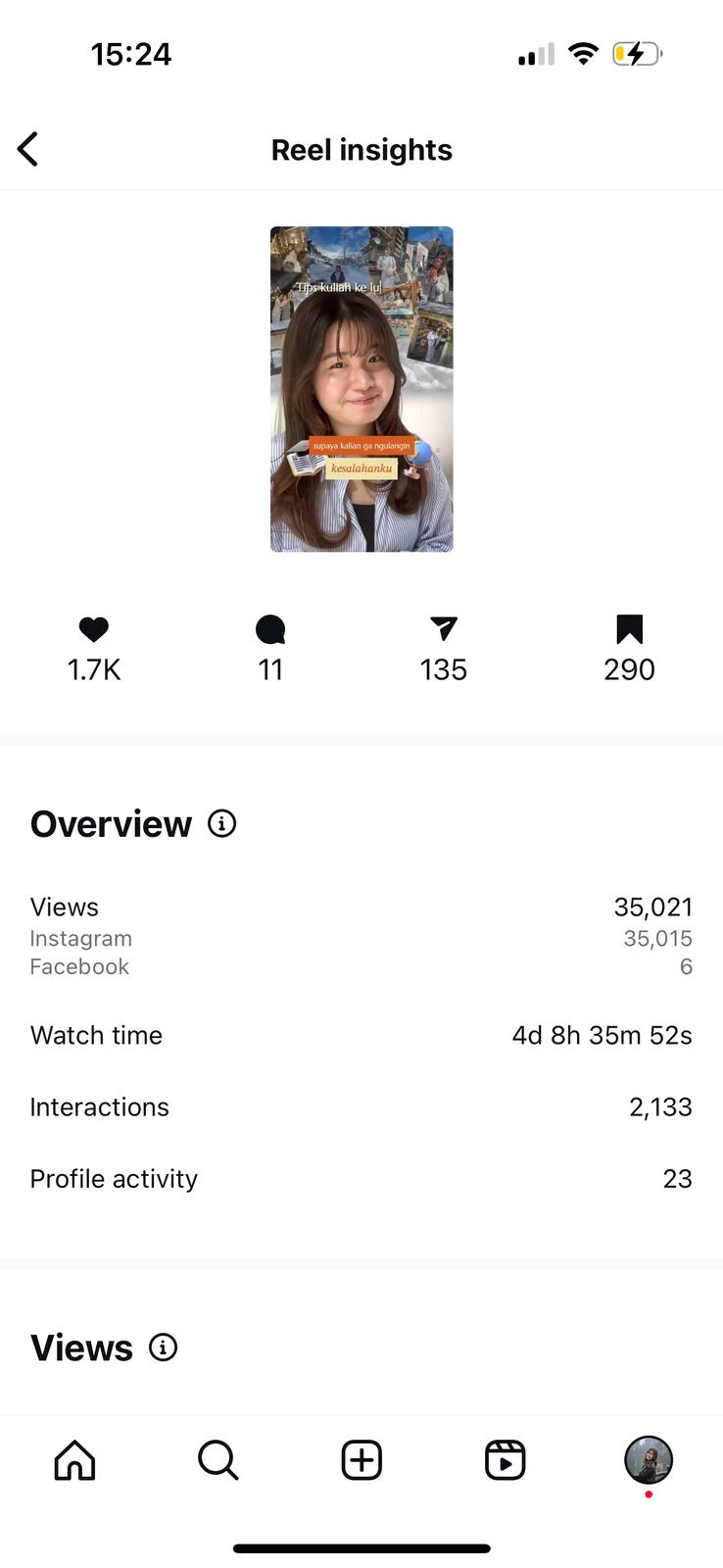Tap the Facebook views count
723x1568 pixels.
point(686,966)
